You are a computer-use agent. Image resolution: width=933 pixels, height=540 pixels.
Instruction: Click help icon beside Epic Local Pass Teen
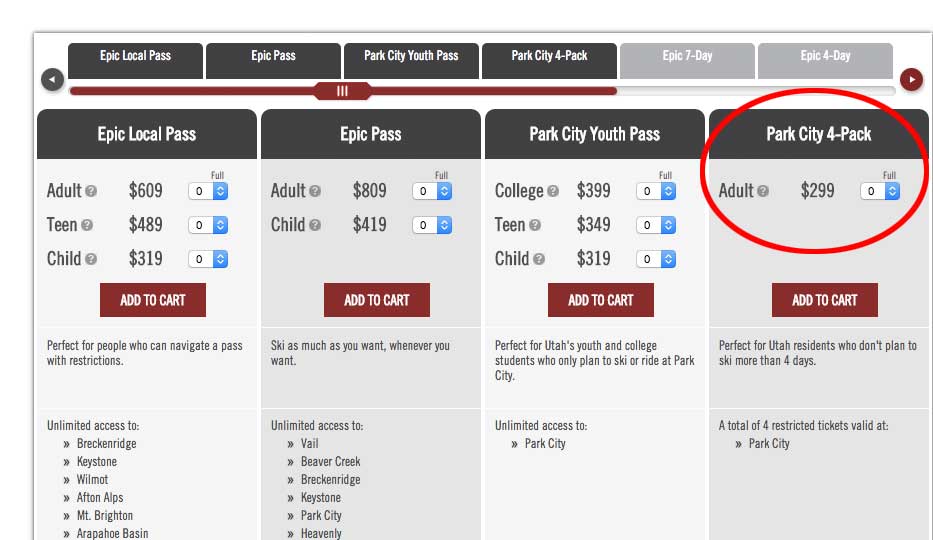(x=87, y=225)
